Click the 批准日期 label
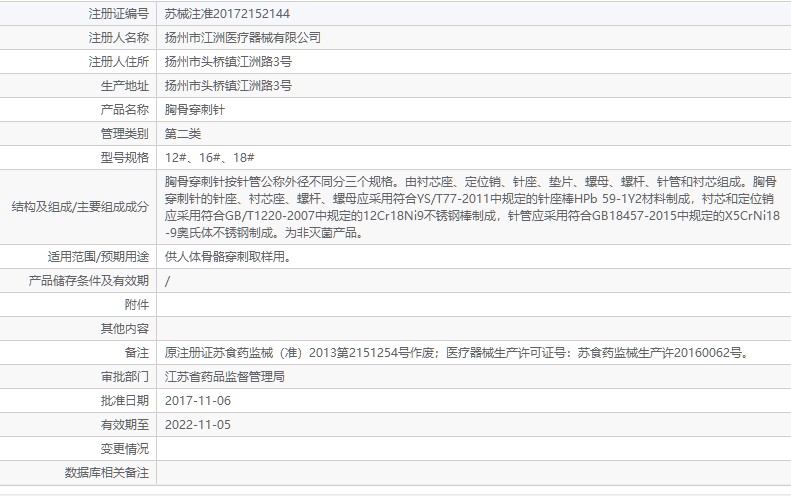The width and height of the screenshot is (791, 496). tap(125, 401)
